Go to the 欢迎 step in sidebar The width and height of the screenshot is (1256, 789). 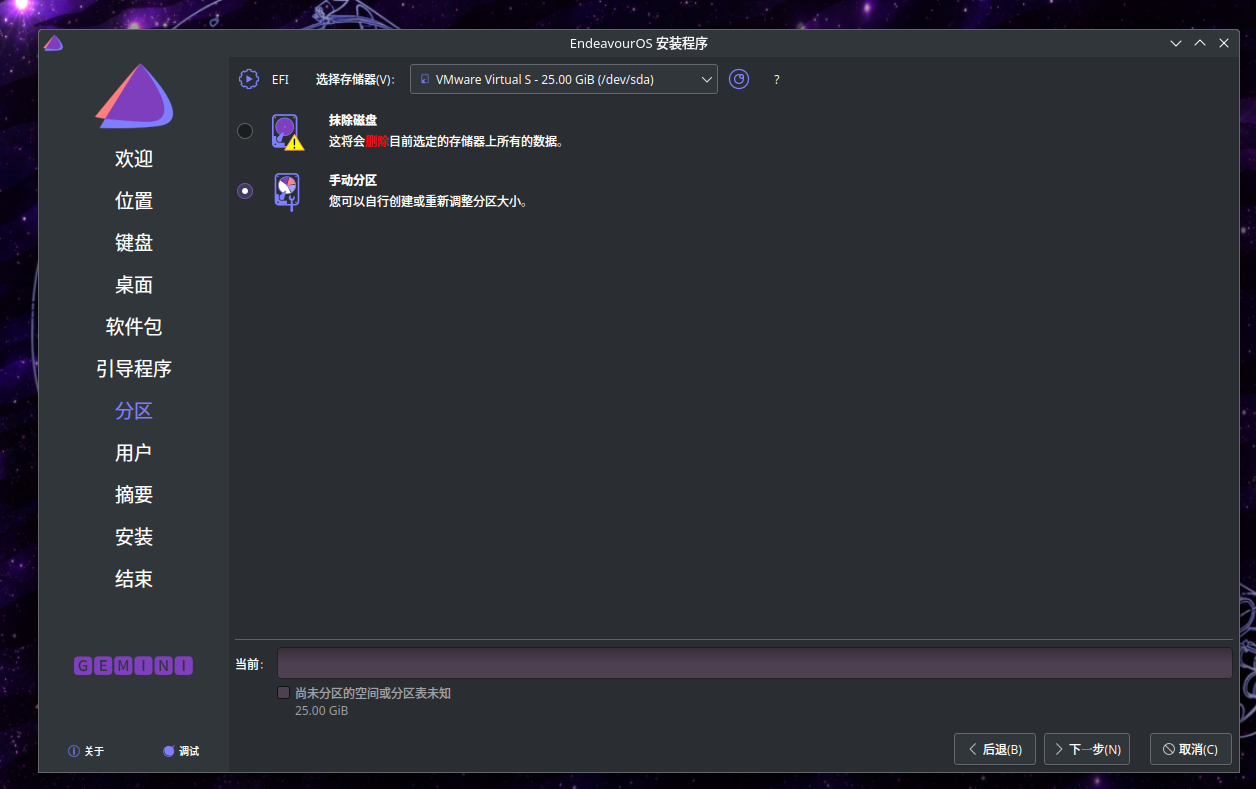(134, 159)
